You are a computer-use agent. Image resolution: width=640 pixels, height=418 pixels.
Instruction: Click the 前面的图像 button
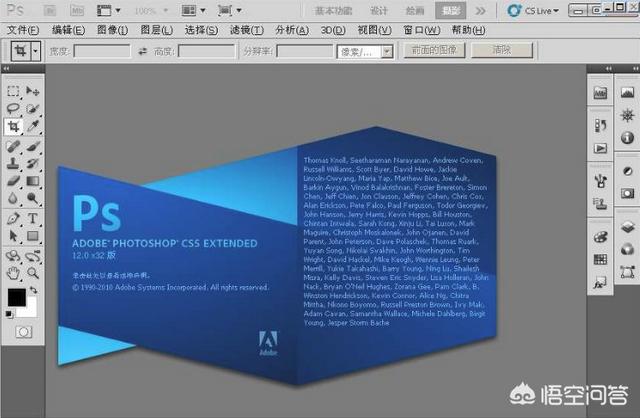(x=434, y=50)
